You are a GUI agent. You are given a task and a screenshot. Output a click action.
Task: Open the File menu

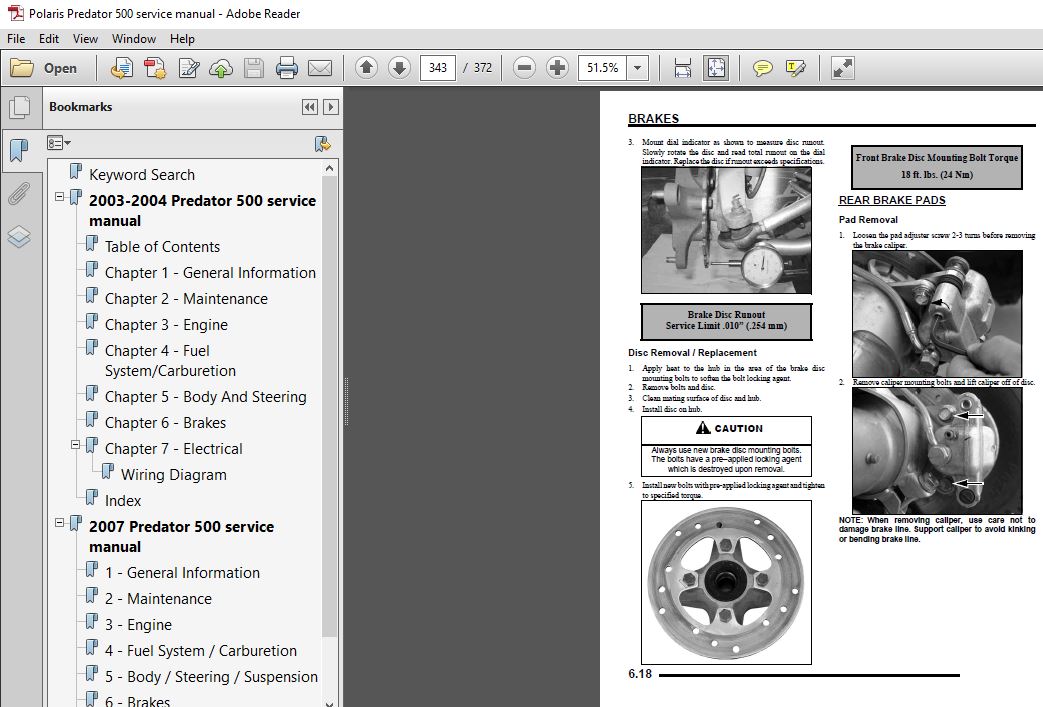pos(16,39)
